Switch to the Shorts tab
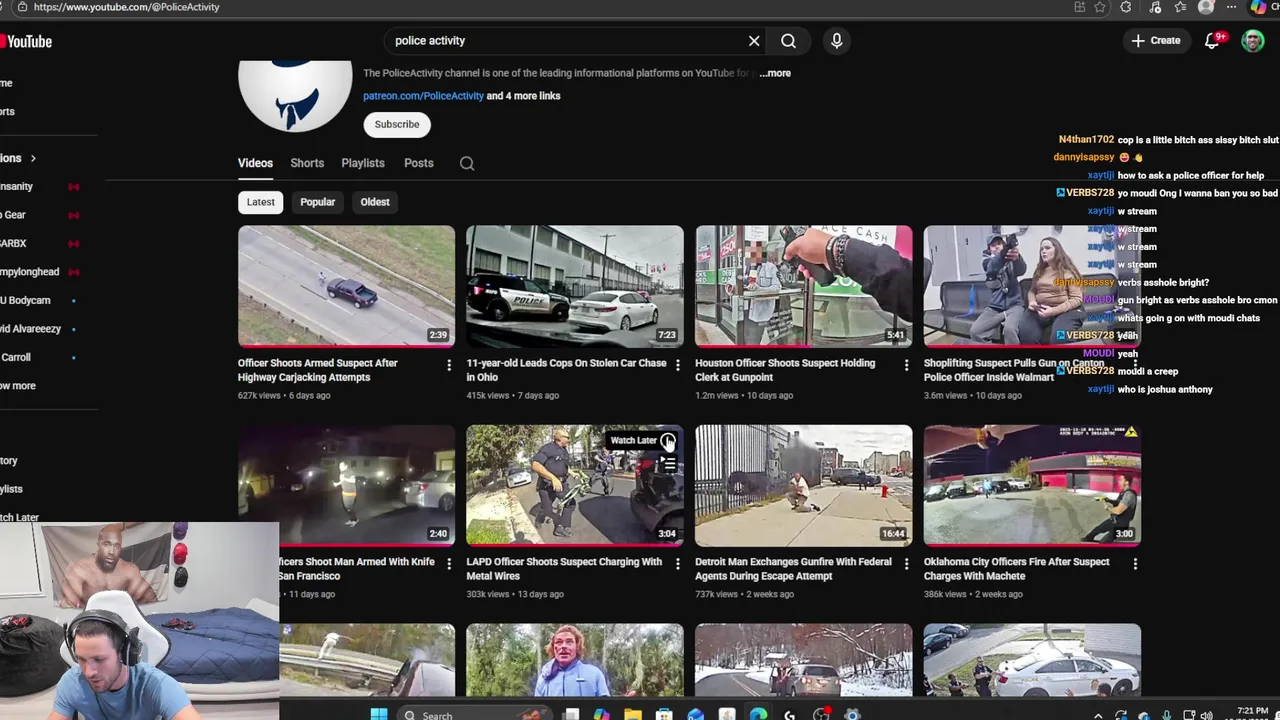The height and width of the screenshot is (720, 1280). coord(307,163)
